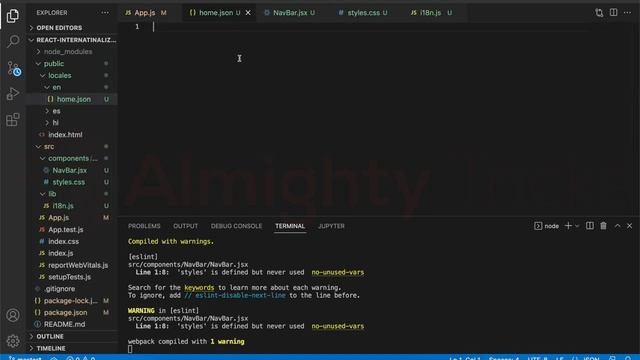The height and width of the screenshot is (360, 640).
Task: Expand the Outline section
Action: pos(72,336)
